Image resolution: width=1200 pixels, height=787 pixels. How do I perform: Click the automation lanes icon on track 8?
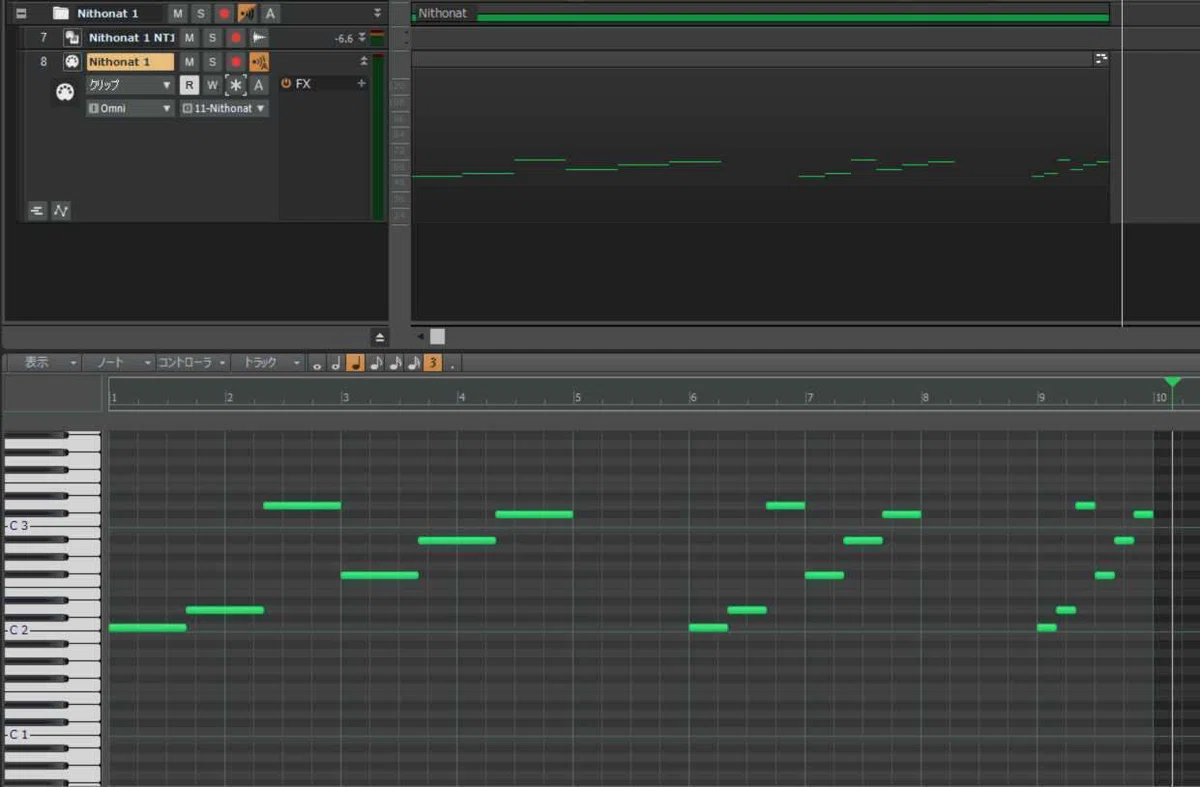(61, 210)
